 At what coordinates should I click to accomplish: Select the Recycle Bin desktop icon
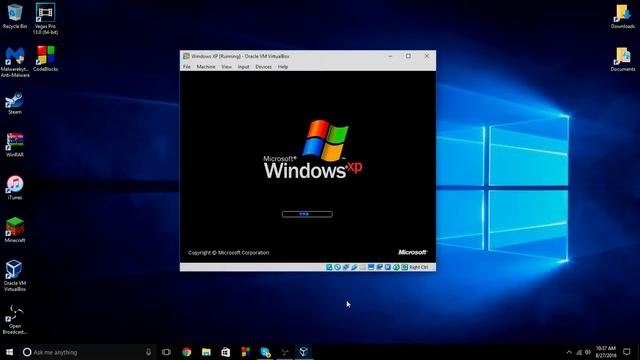click(15, 16)
